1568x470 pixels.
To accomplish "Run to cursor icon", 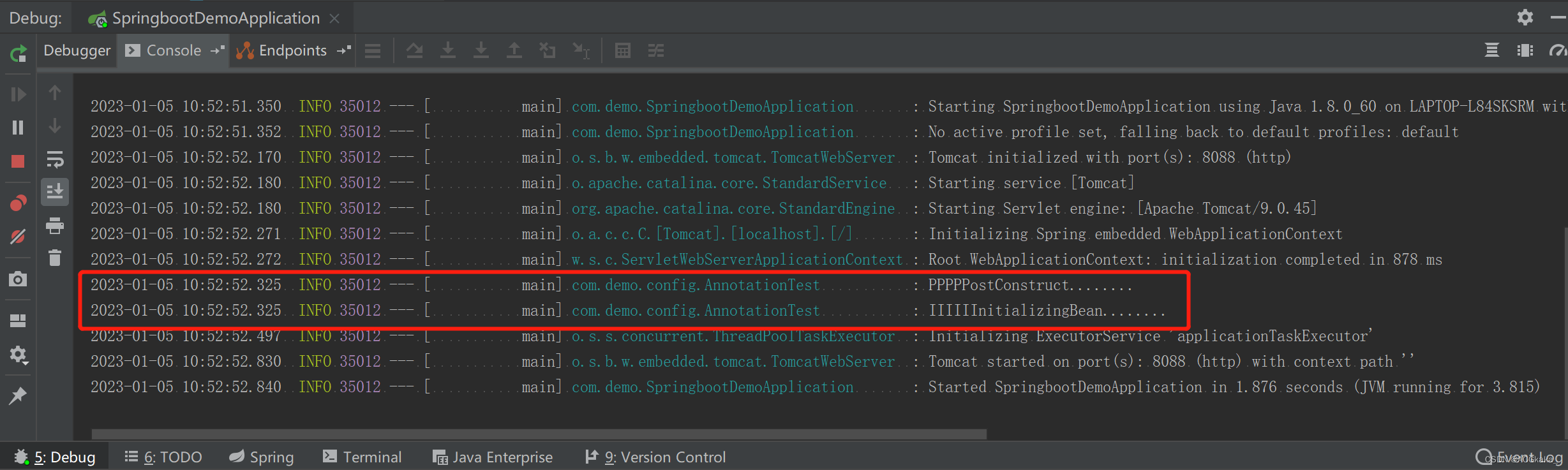I will click(x=581, y=51).
